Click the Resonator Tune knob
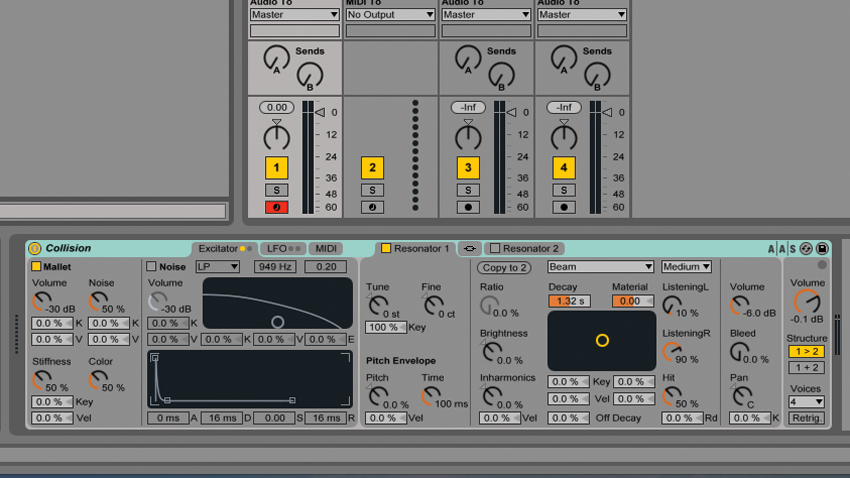 tap(378, 306)
